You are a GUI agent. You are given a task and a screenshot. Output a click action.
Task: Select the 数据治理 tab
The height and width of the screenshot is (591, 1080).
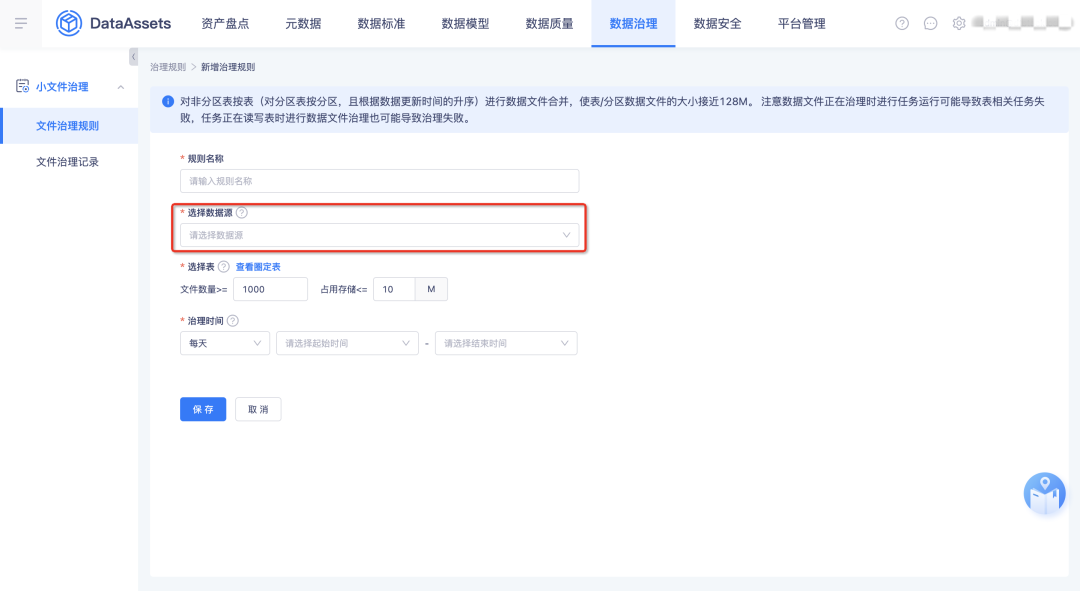(633, 23)
